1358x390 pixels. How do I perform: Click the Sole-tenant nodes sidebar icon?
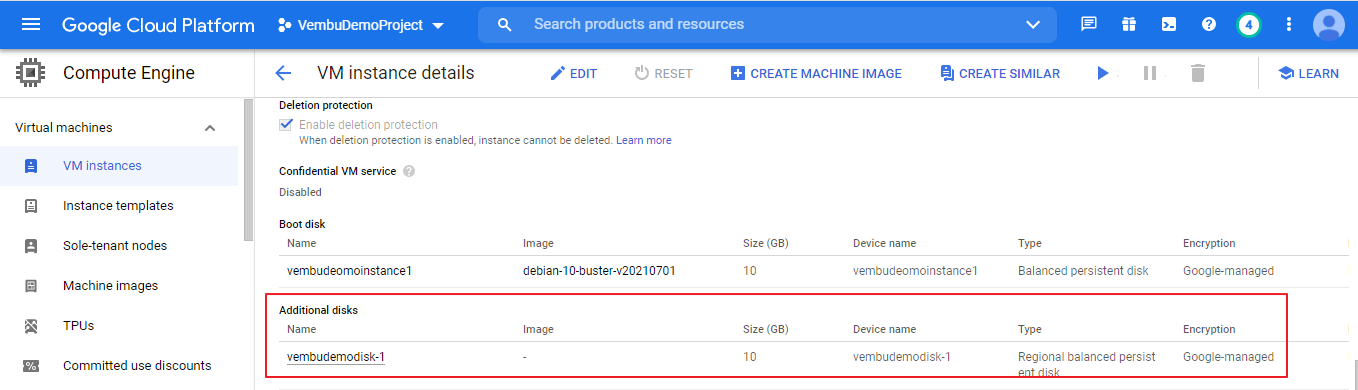tap(31, 246)
